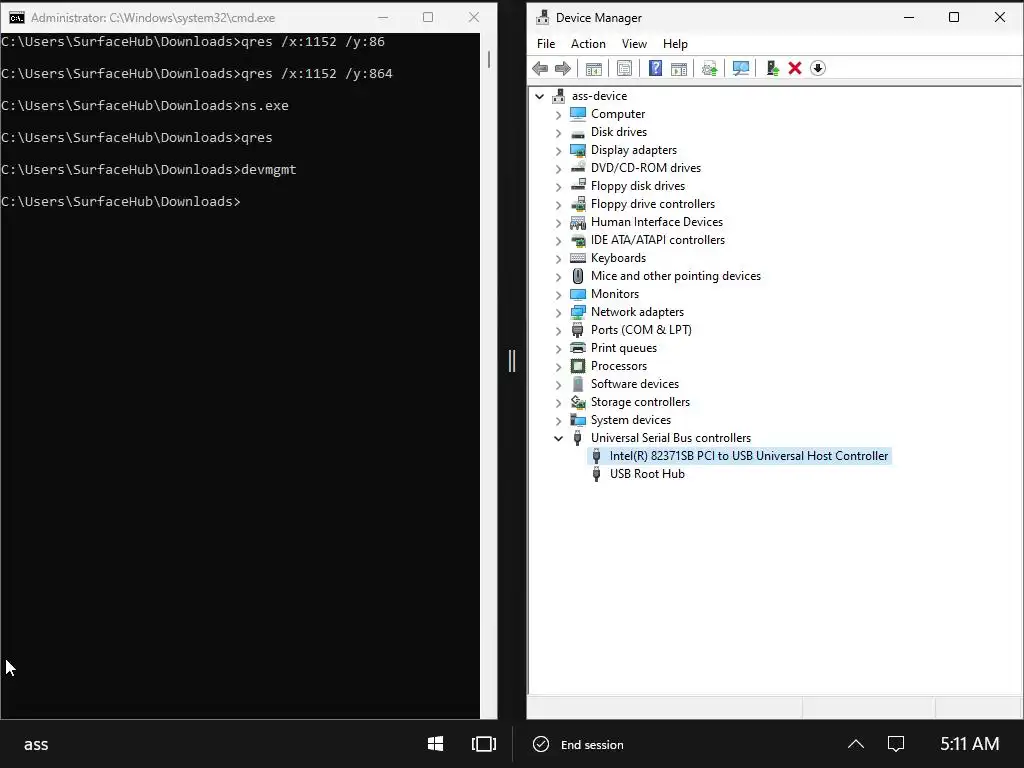The image size is (1024, 768).
Task: Click the blue Help question-mark icon
Action: pyautogui.click(x=655, y=68)
